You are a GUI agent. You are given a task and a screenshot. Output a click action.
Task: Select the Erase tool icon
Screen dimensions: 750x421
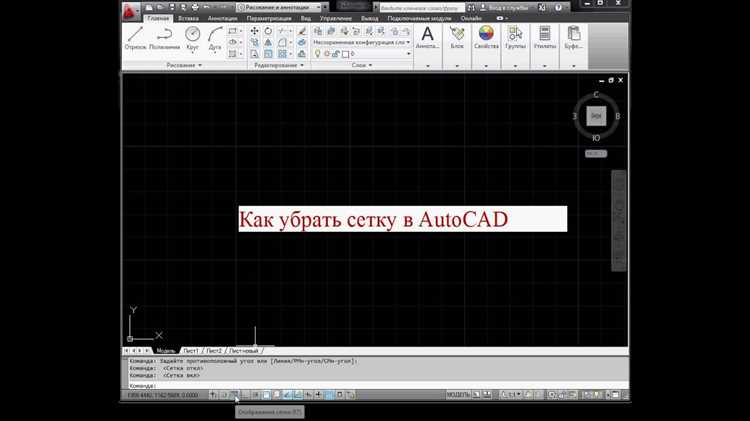click(x=302, y=31)
